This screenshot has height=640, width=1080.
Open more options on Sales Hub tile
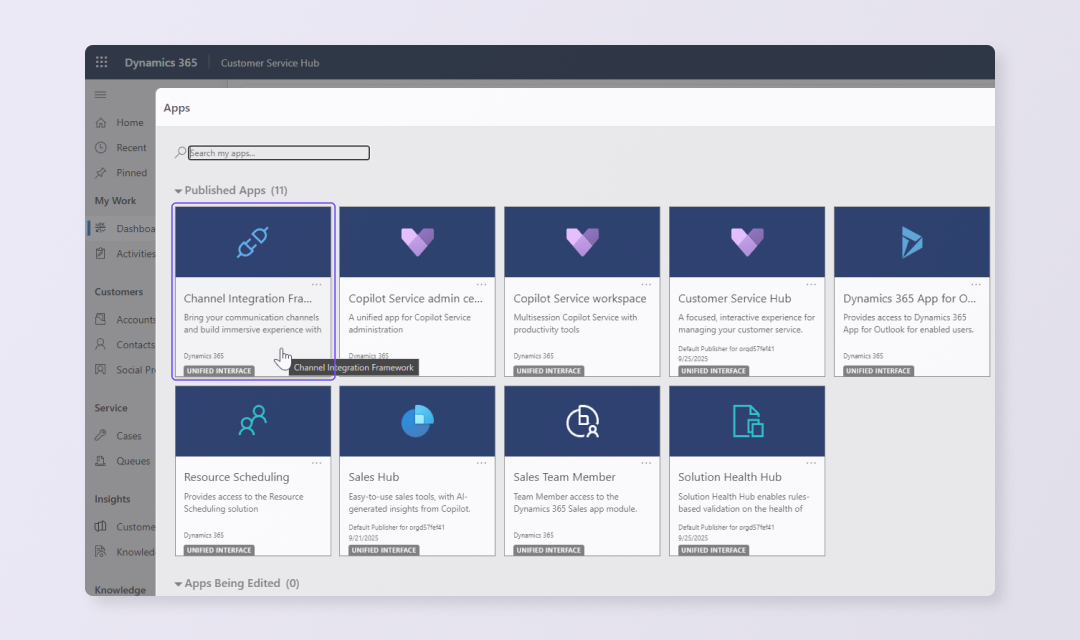[481, 463]
